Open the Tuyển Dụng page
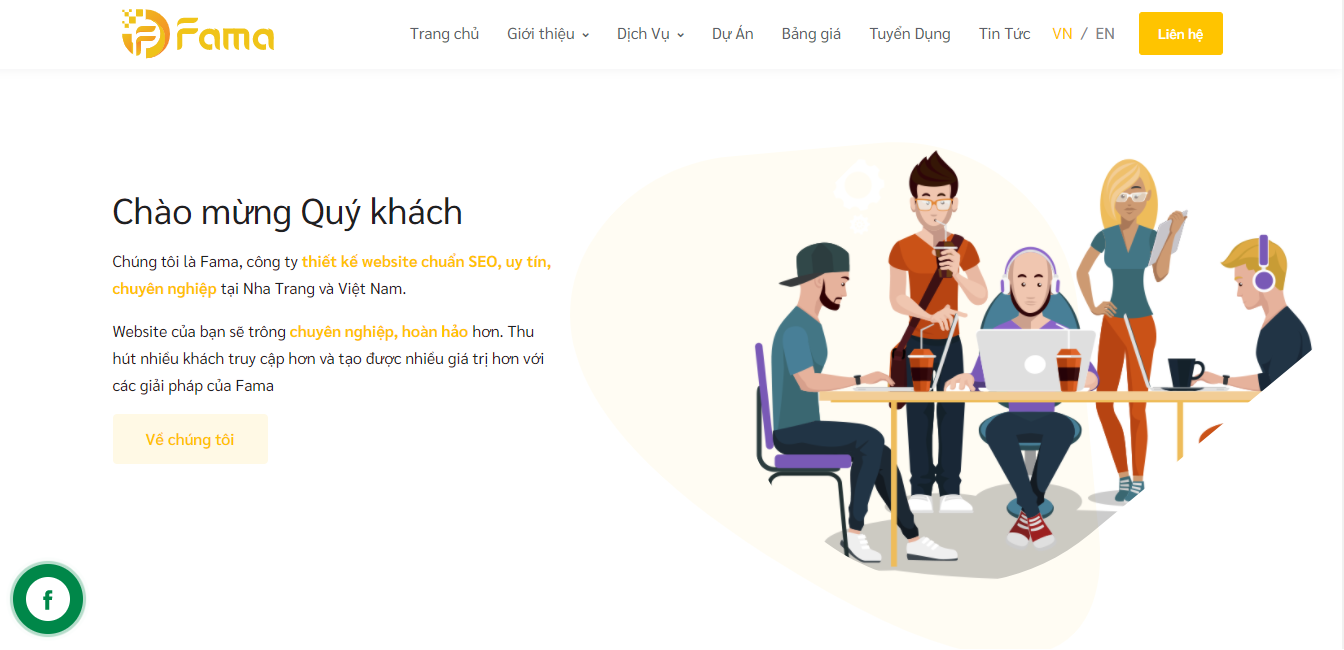The width and height of the screenshot is (1344, 650). click(910, 34)
